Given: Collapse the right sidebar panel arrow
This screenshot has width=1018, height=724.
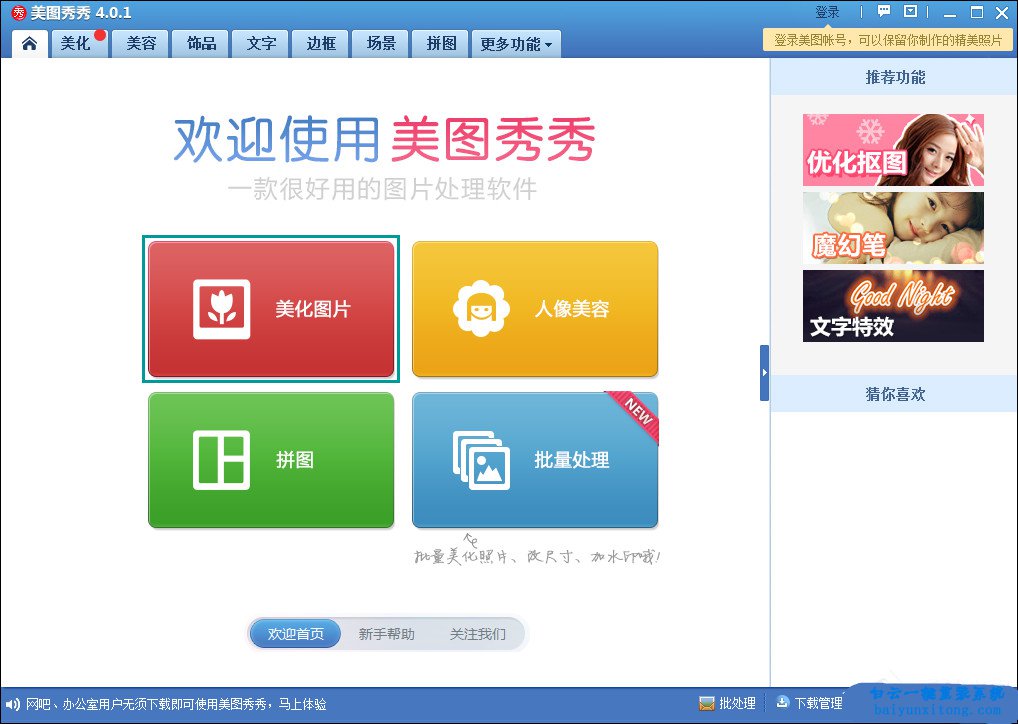Looking at the screenshot, I should point(764,373).
